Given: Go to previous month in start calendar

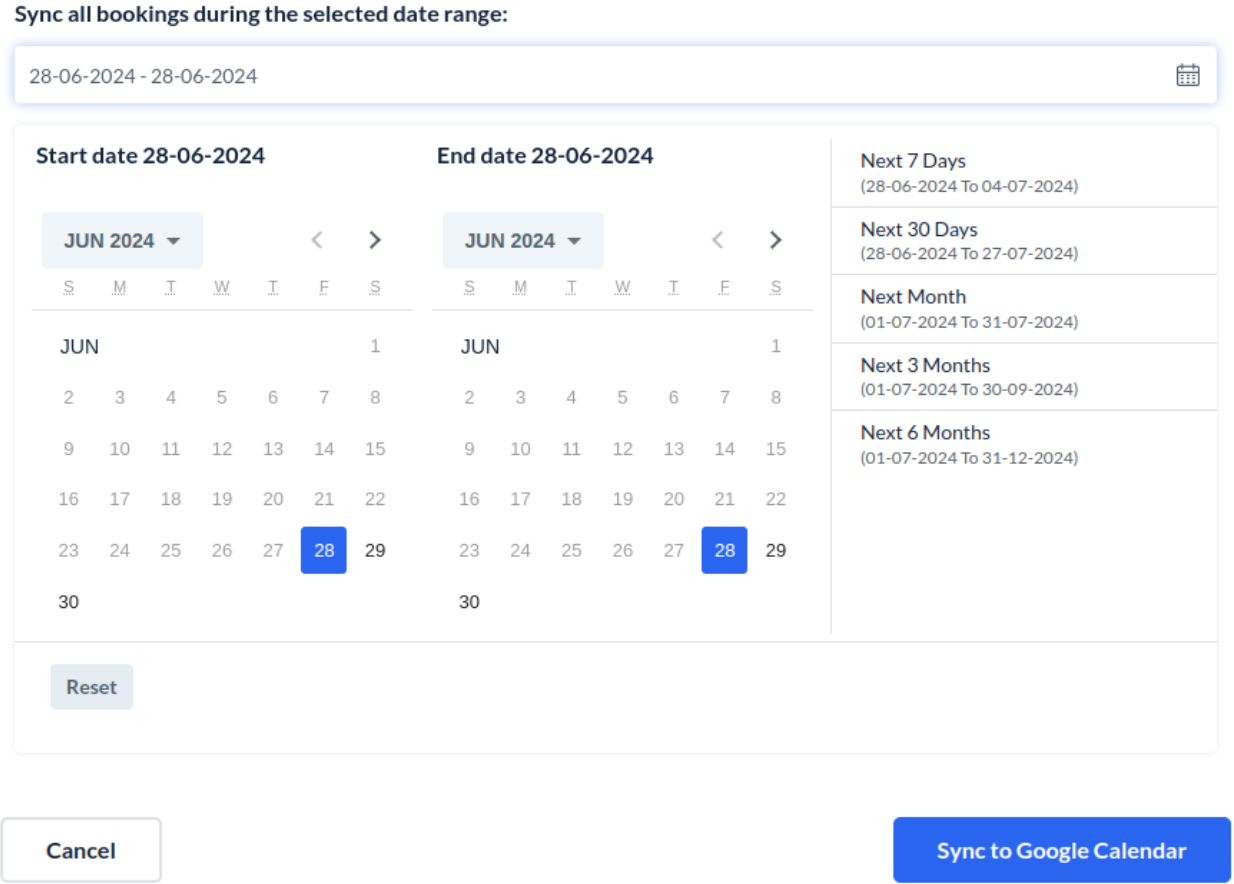Looking at the screenshot, I should [x=317, y=240].
